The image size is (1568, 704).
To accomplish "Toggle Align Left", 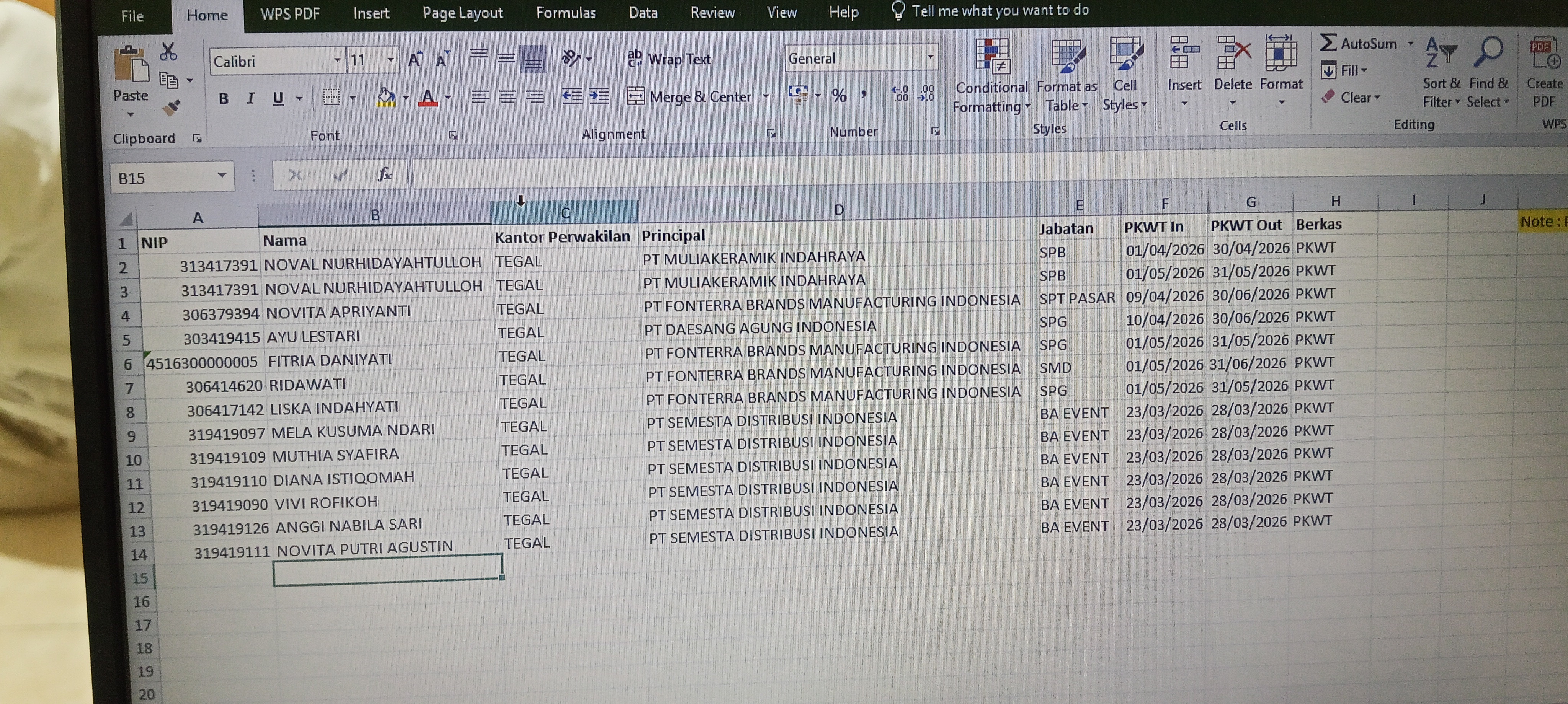I will tap(480, 97).
